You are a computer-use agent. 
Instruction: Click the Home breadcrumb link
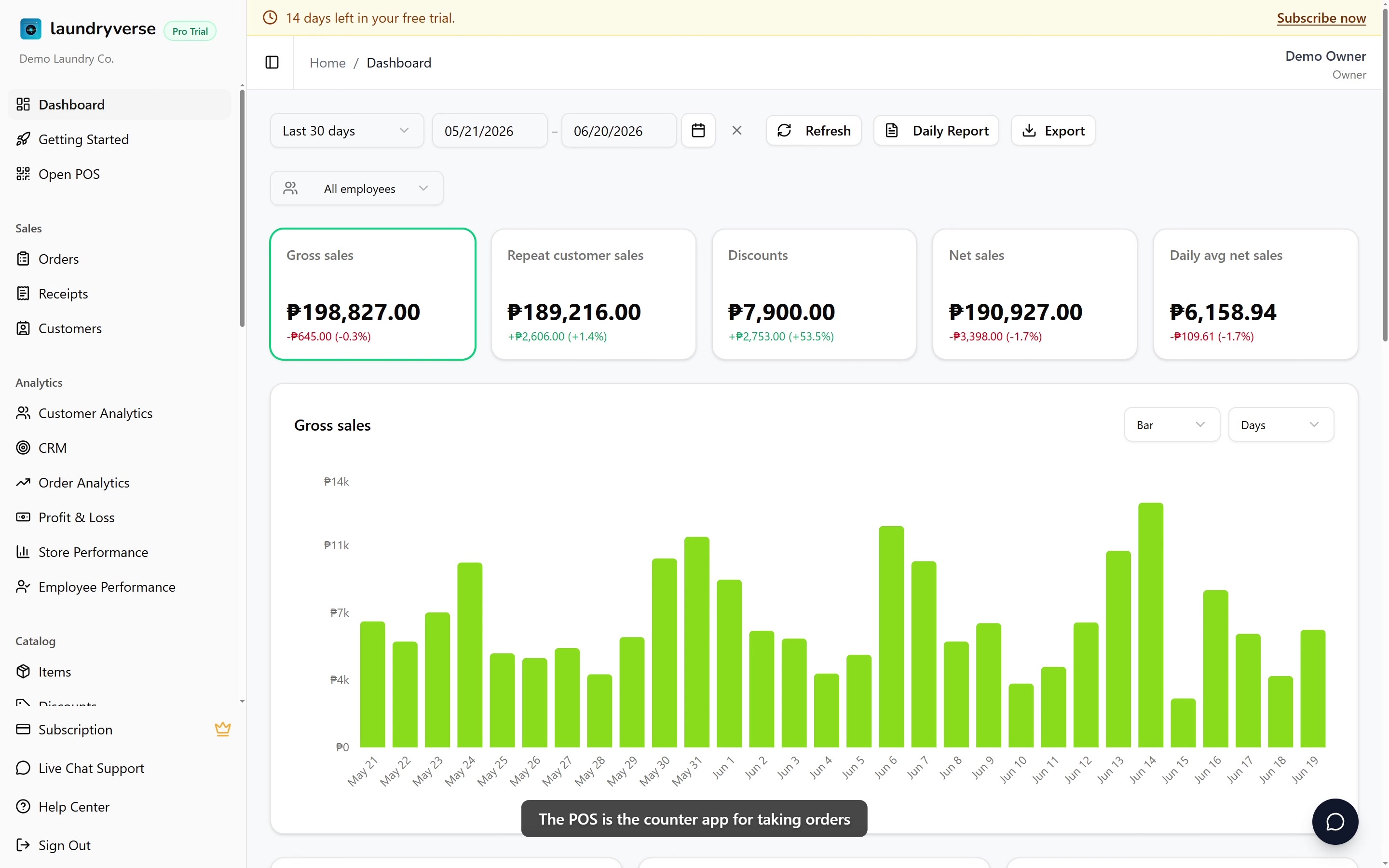tap(328, 63)
